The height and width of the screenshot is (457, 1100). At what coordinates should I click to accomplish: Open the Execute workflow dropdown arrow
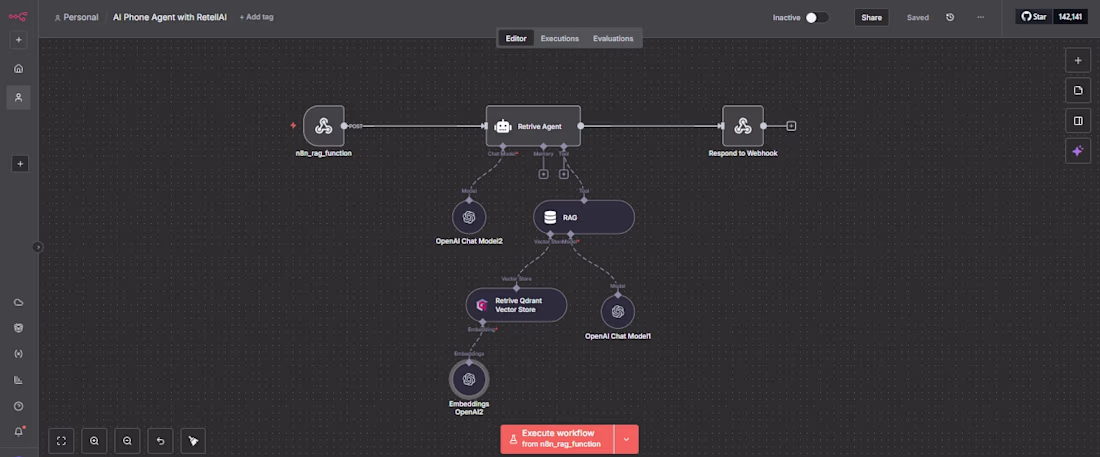pyautogui.click(x=626, y=439)
